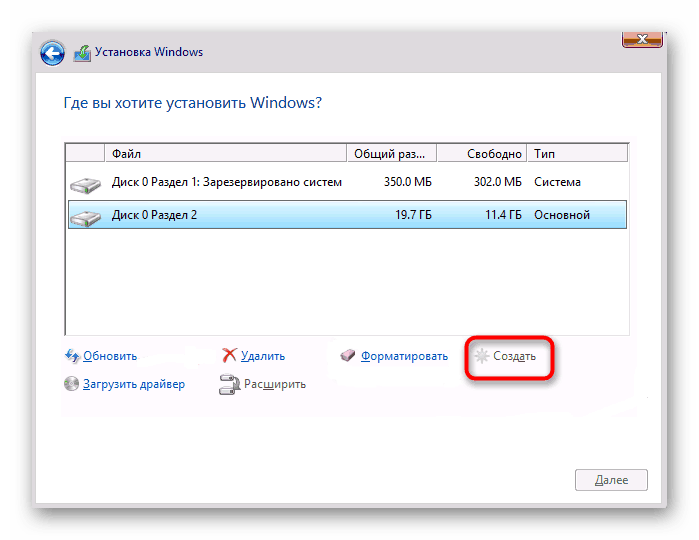Sort by the Свободно column header
The width and height of the screenshot is (699, 540).
[482, 154]
